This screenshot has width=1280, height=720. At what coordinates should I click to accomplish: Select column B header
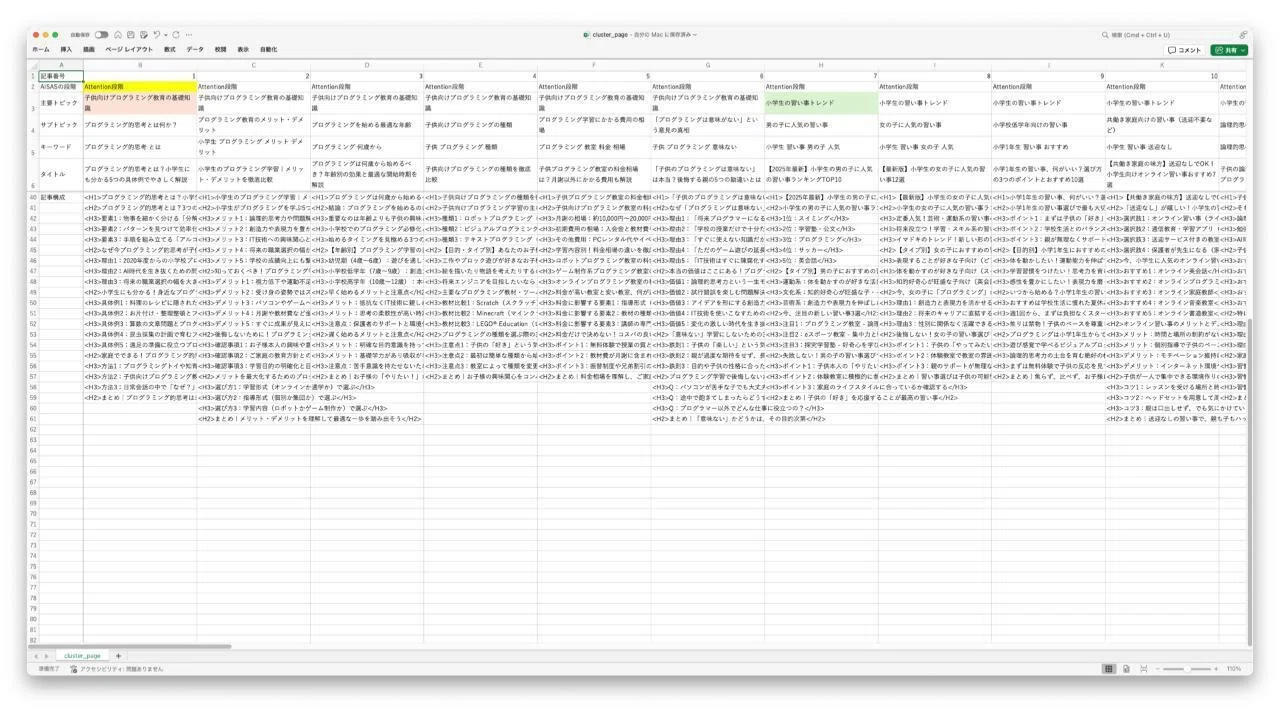(x=140, y=66)
